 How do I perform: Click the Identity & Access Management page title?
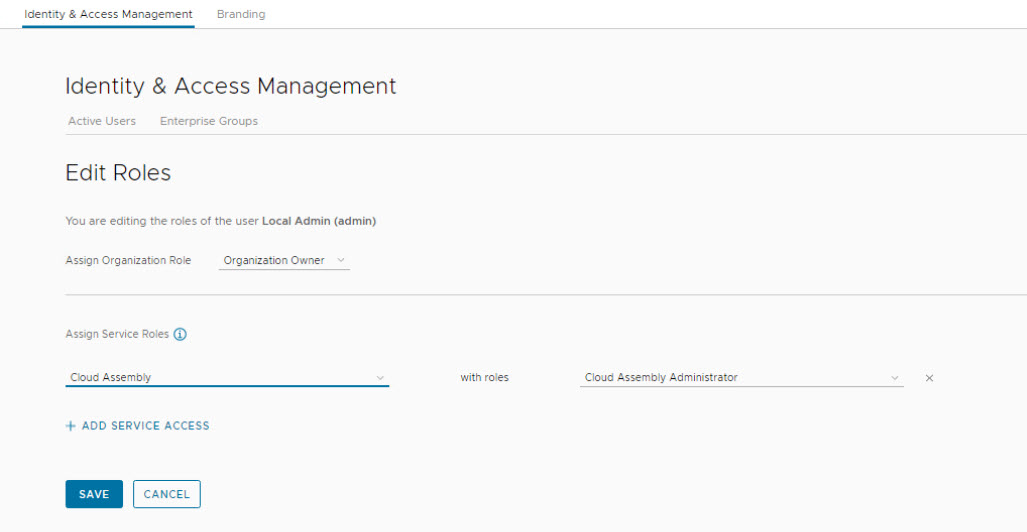point(231,86)
